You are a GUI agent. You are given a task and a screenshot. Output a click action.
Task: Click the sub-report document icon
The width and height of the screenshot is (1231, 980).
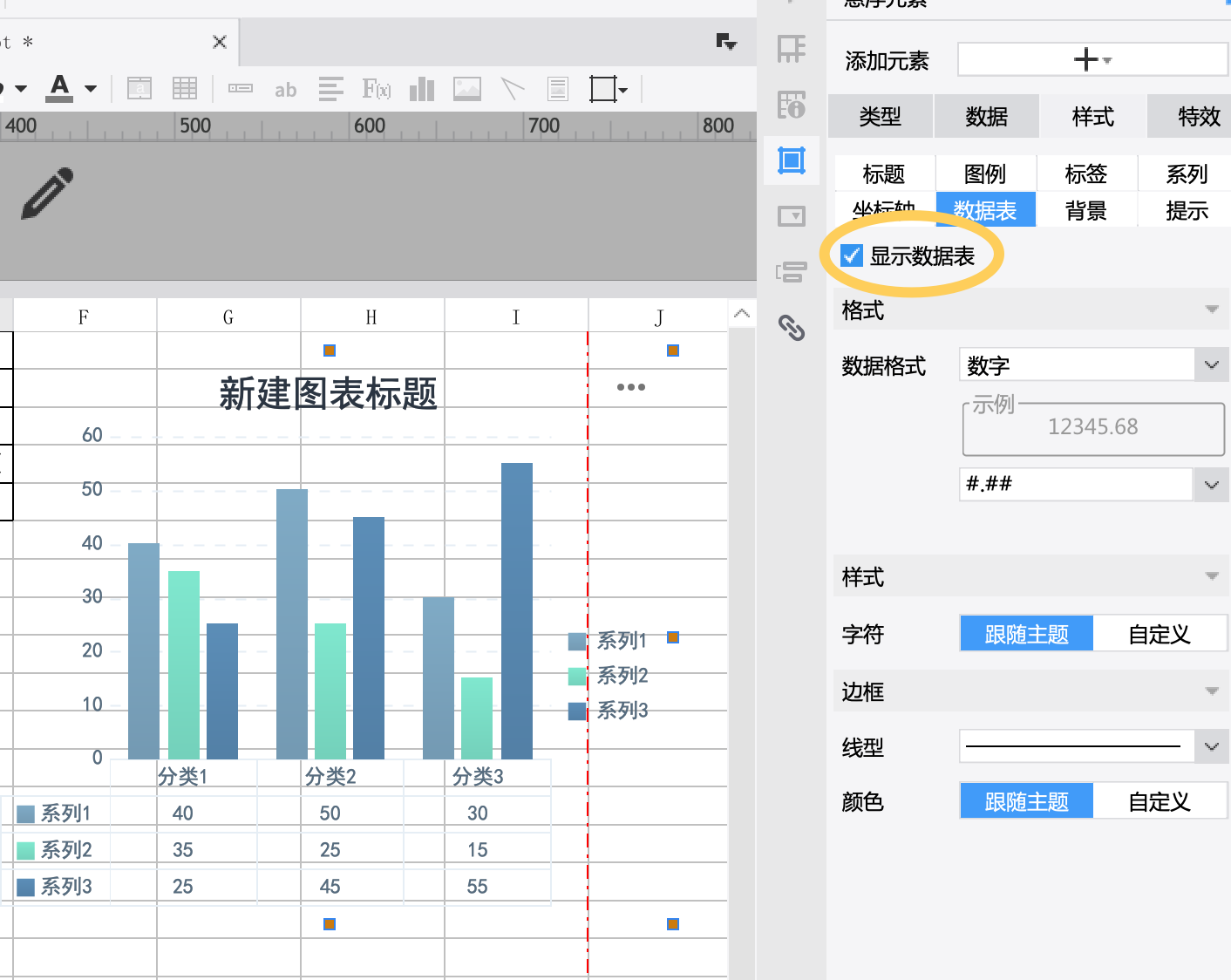558,89
